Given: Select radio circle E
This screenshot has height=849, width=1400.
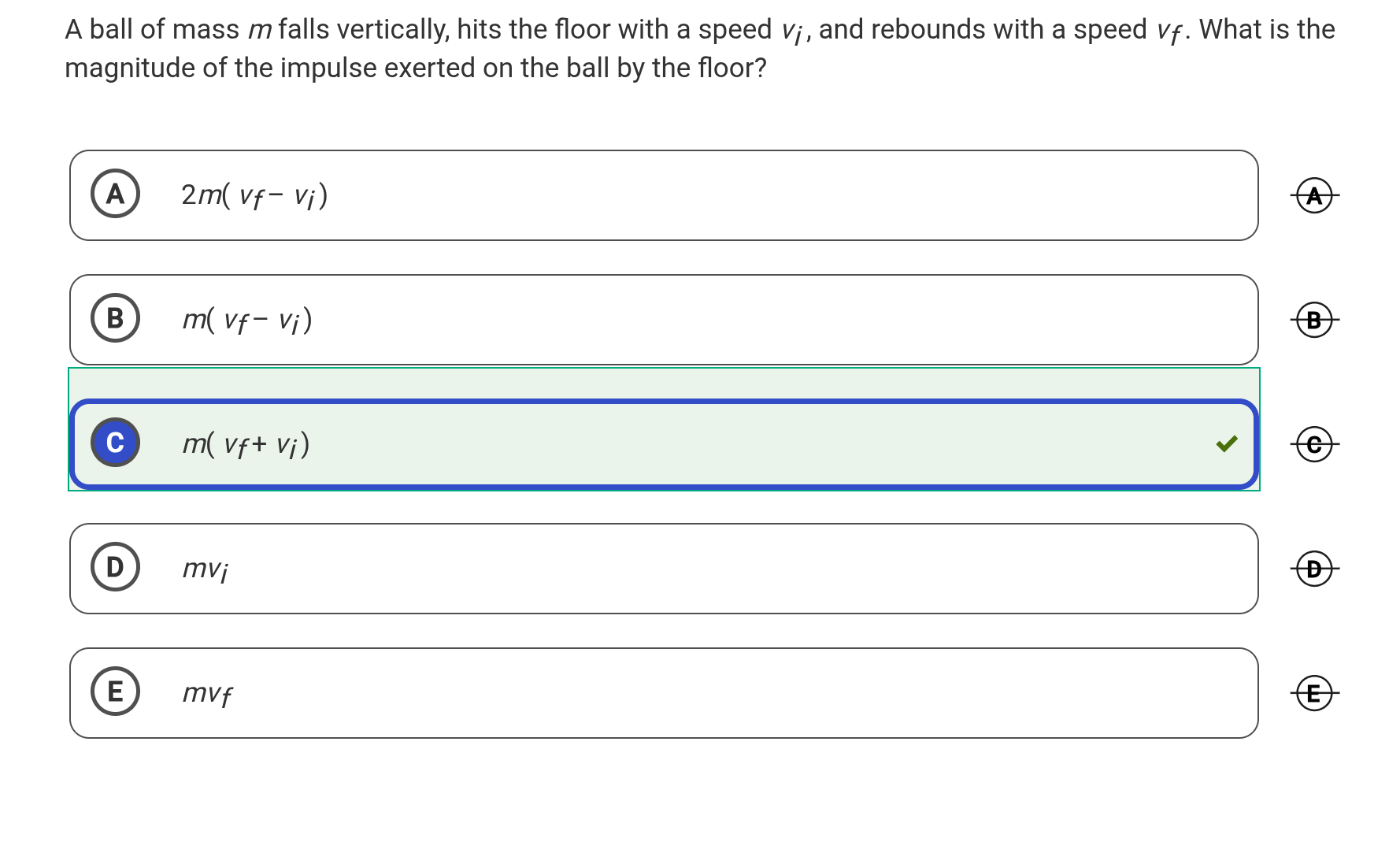Looking at the screenshot, I should (x=115, y=691).
